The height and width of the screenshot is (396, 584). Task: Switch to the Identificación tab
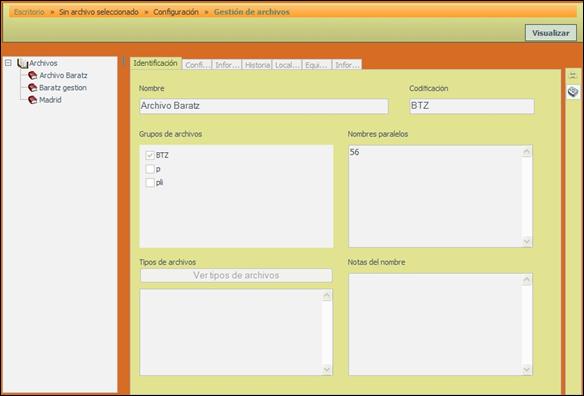click(x=156, y=63)
